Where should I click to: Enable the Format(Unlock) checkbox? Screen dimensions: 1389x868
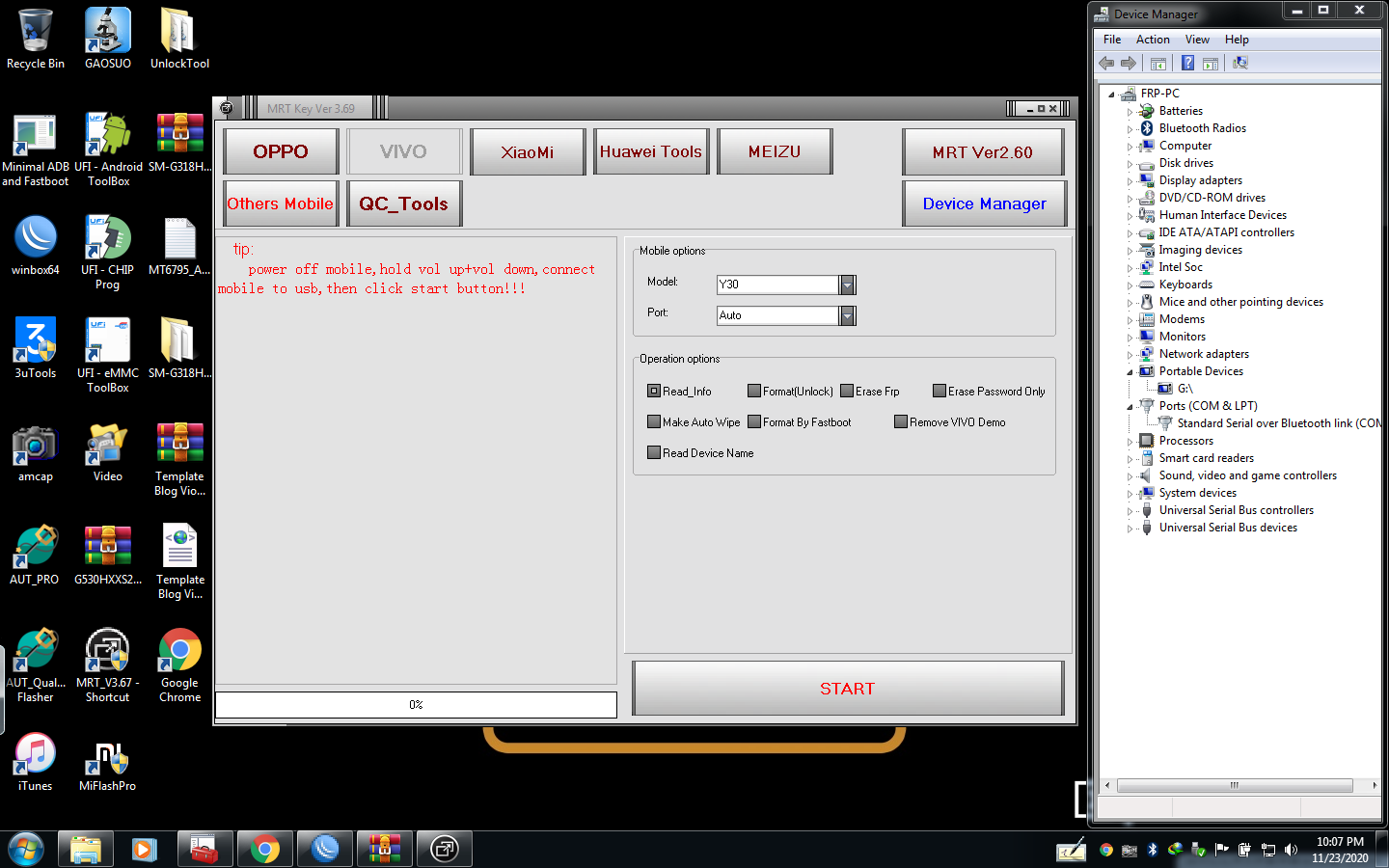click(x=754, y=392)
